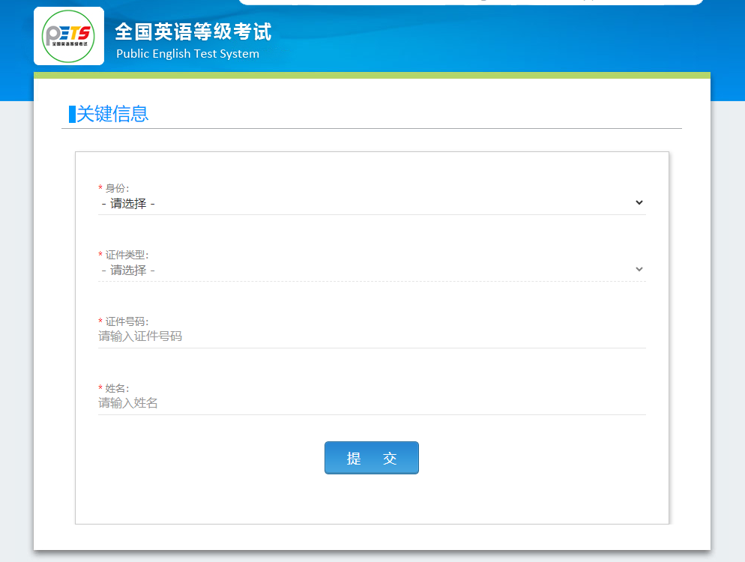Image resolution: width=745 pixels, height=562 pixels.
Task: Click the red asterisk before 证件类型
Action: pos(100,255)
